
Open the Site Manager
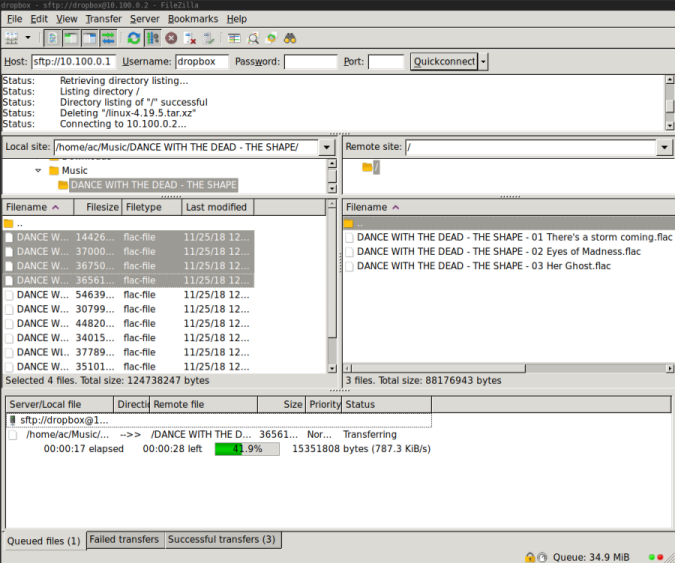(x=12, y=38)
